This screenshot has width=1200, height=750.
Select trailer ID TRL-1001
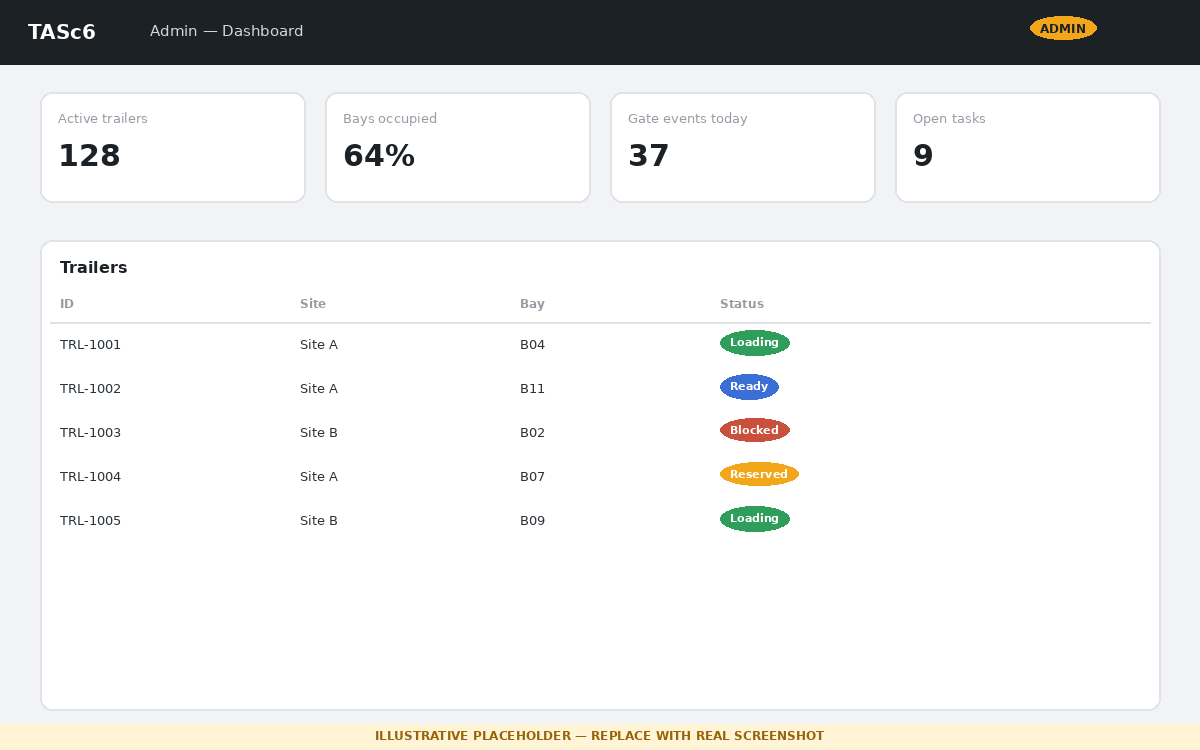tap(90, 345)
